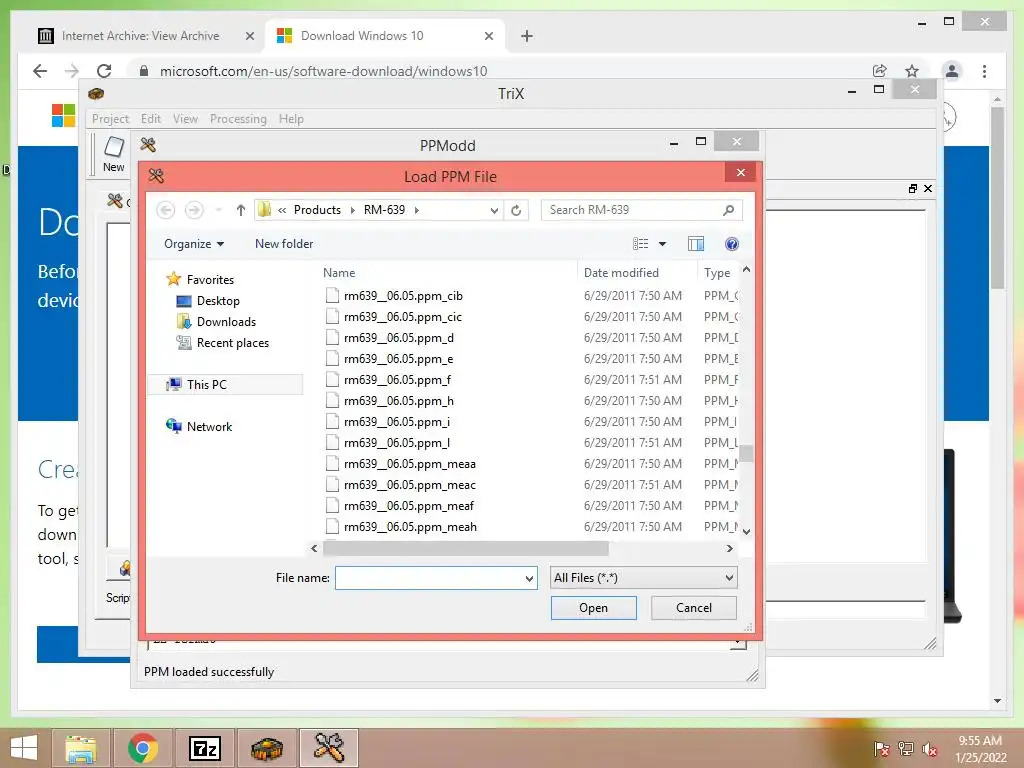Click the New project icon in TriX

coord(114,154)
